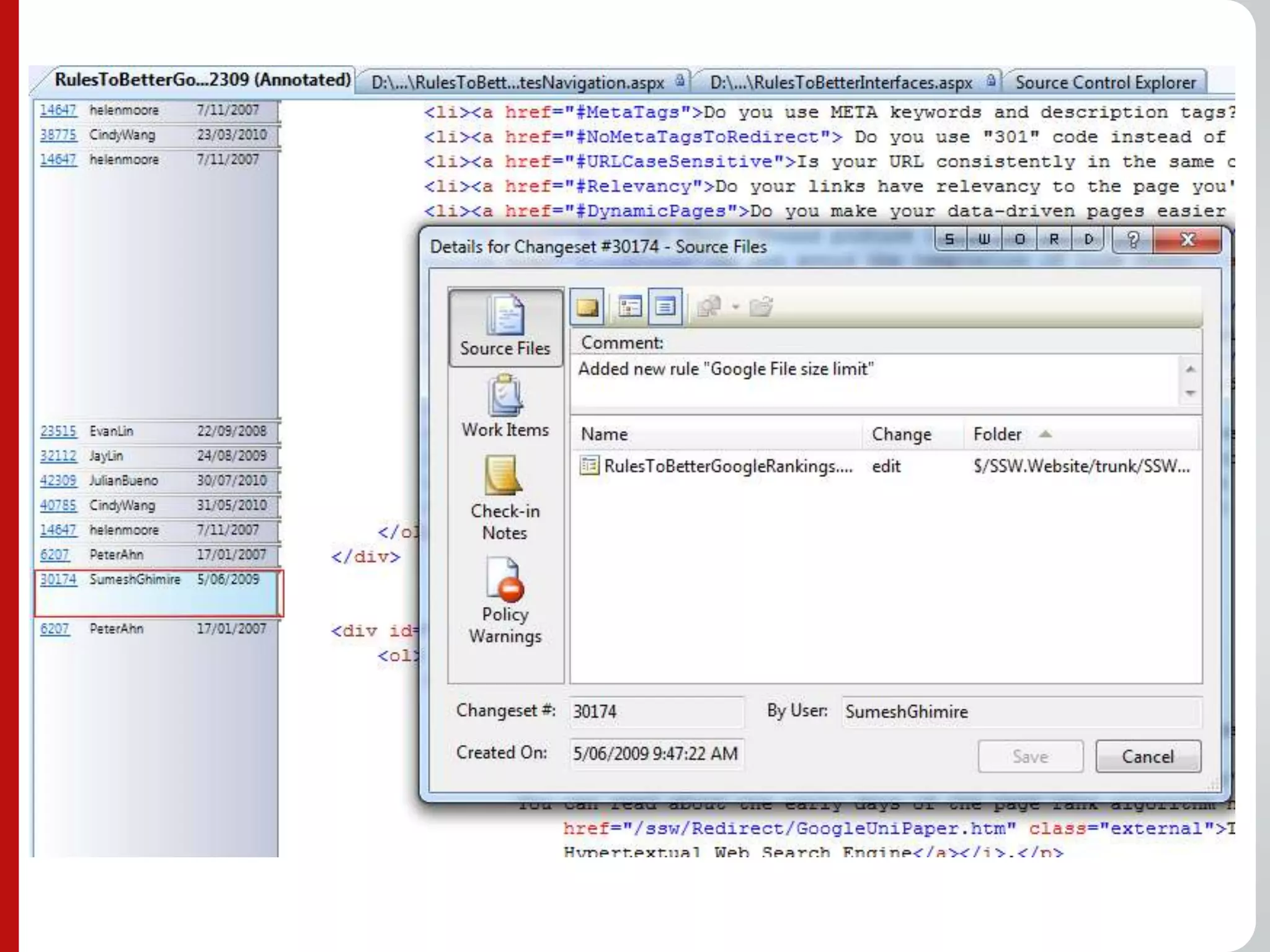Screen dimensions: 1270x952
Task: Switch to the Source Control Explorer tab
Action: [1105, 82]
